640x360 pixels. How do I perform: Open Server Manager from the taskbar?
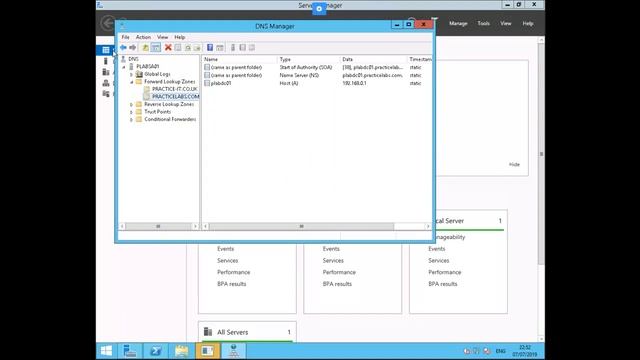[130, 351]
